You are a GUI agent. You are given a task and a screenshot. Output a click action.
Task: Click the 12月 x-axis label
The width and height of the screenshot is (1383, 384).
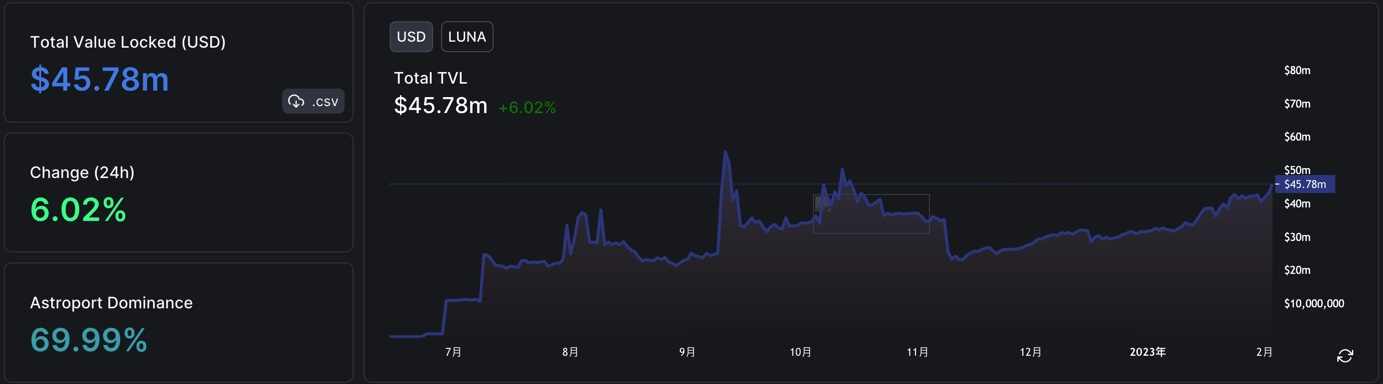(1031, 352)
